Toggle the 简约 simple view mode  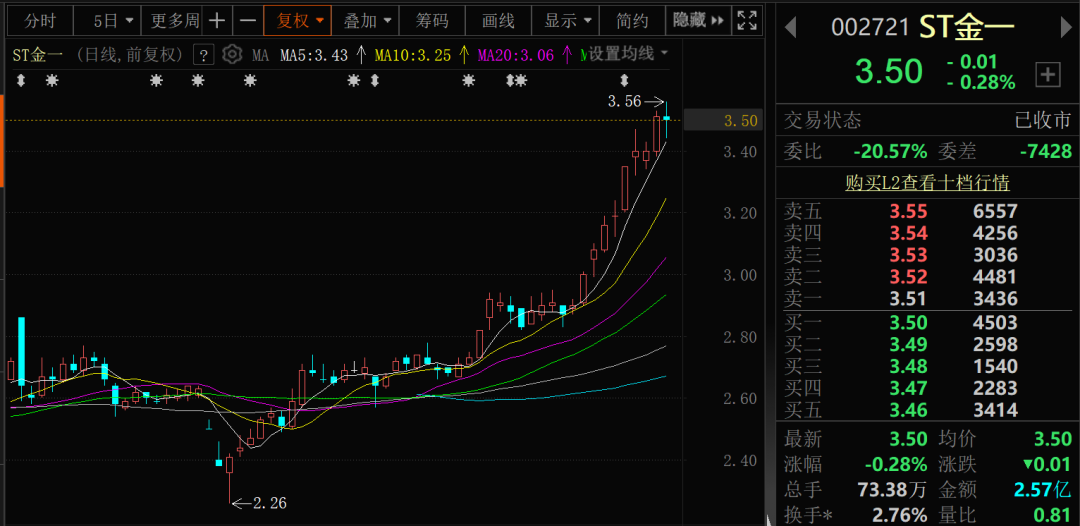632,21
